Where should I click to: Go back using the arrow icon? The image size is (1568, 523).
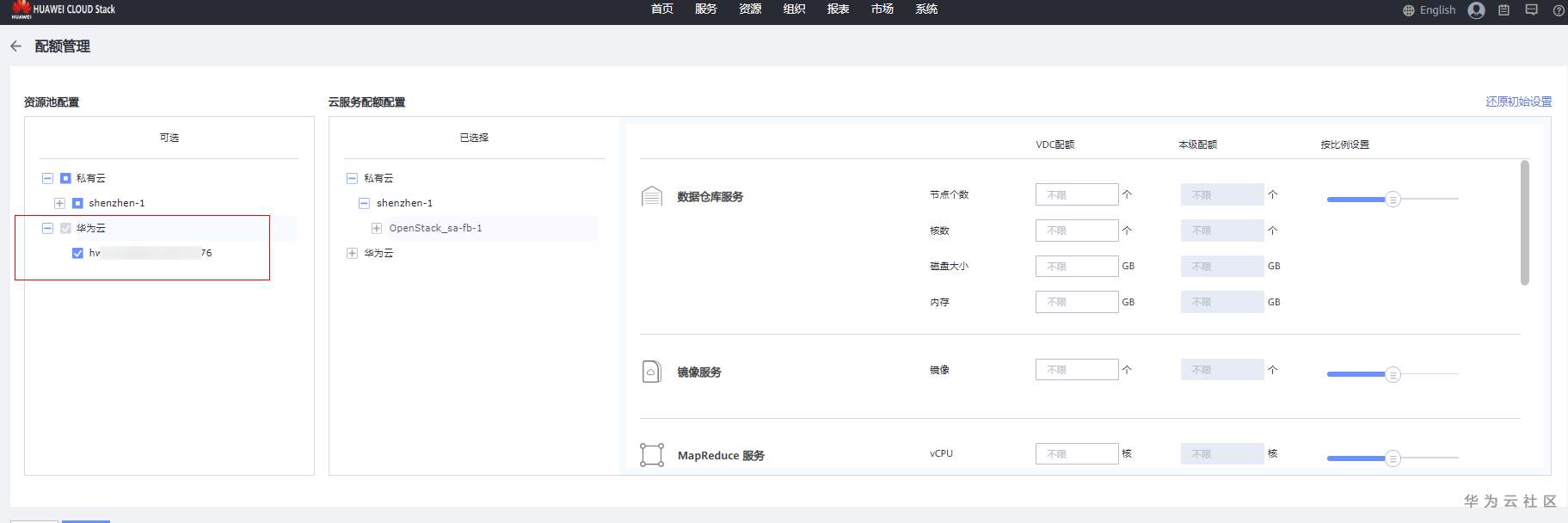click(x=15, y=46)
